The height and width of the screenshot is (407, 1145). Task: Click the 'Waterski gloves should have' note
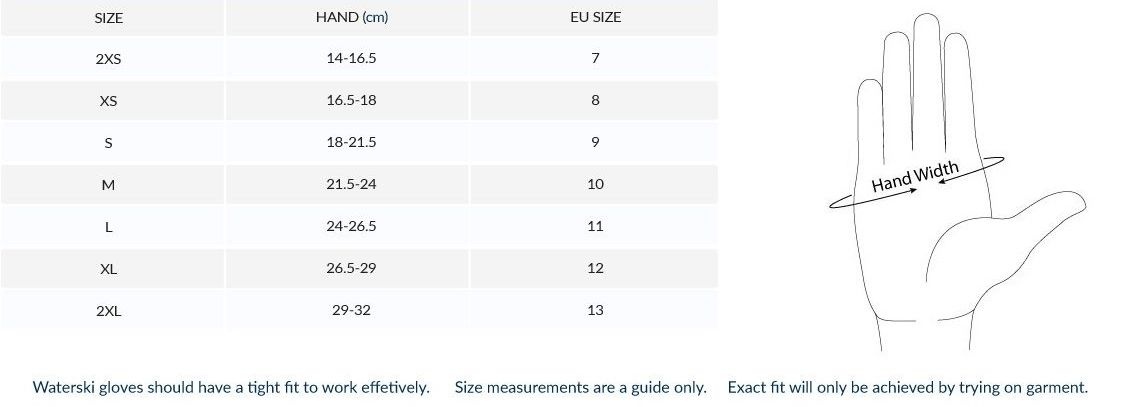click(x=231, y=387)
